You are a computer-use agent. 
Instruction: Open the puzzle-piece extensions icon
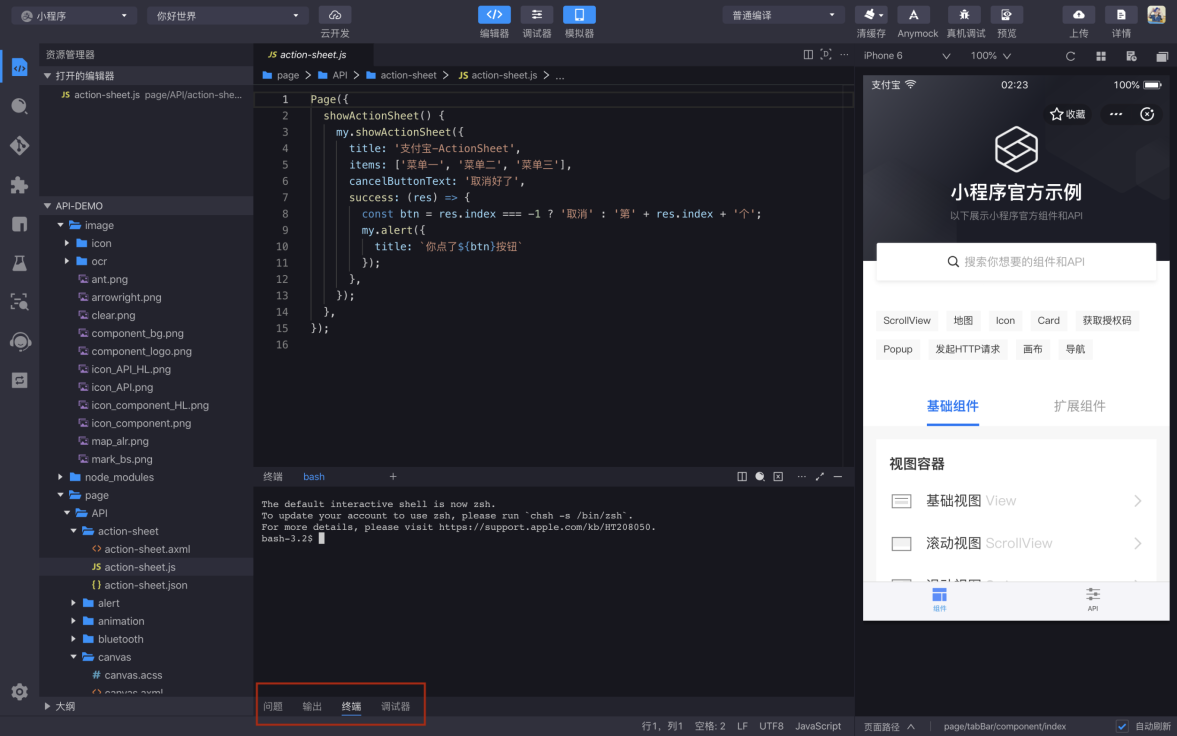click(x=20, y=185)
